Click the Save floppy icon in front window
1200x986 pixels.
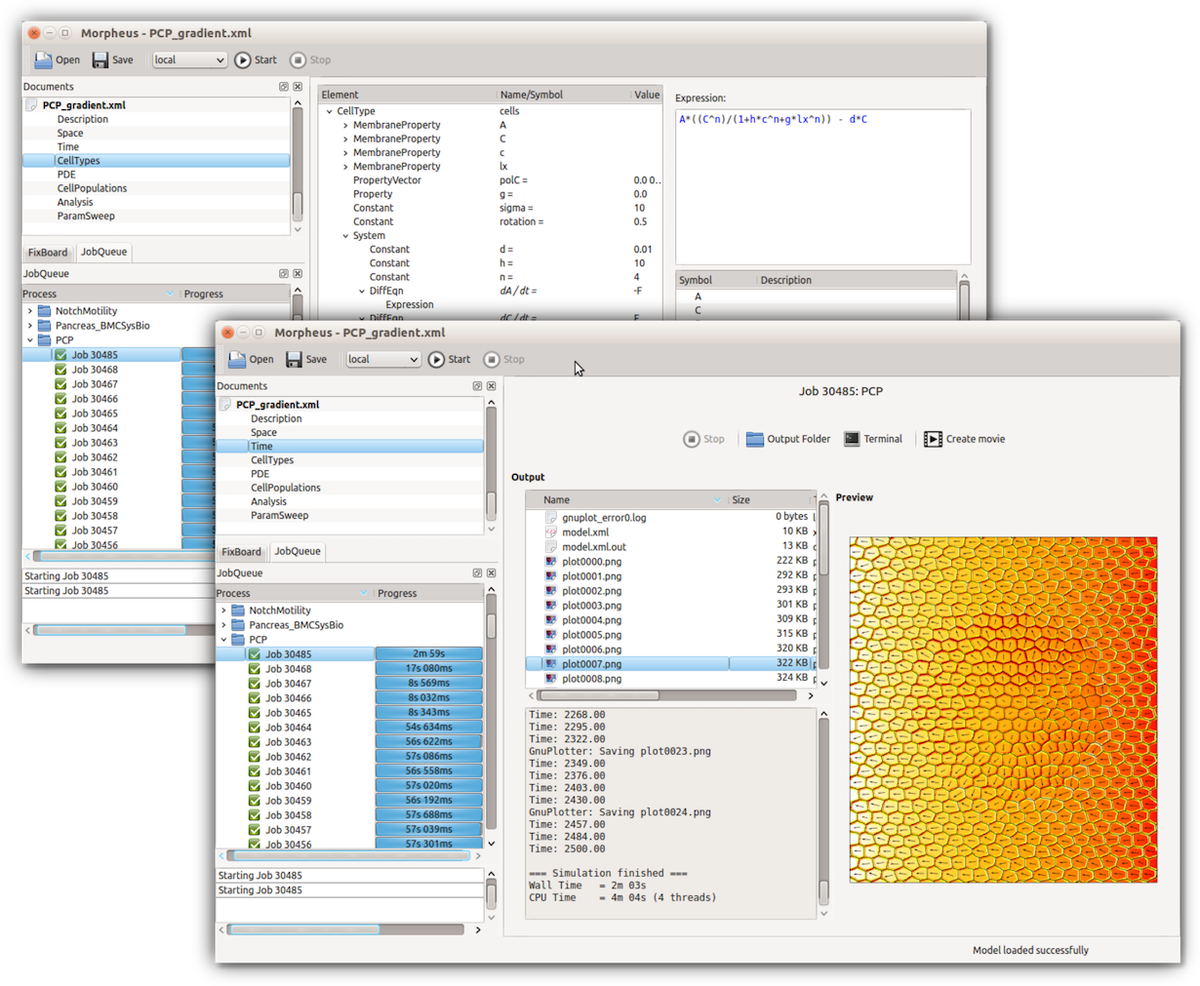(294, 360)
